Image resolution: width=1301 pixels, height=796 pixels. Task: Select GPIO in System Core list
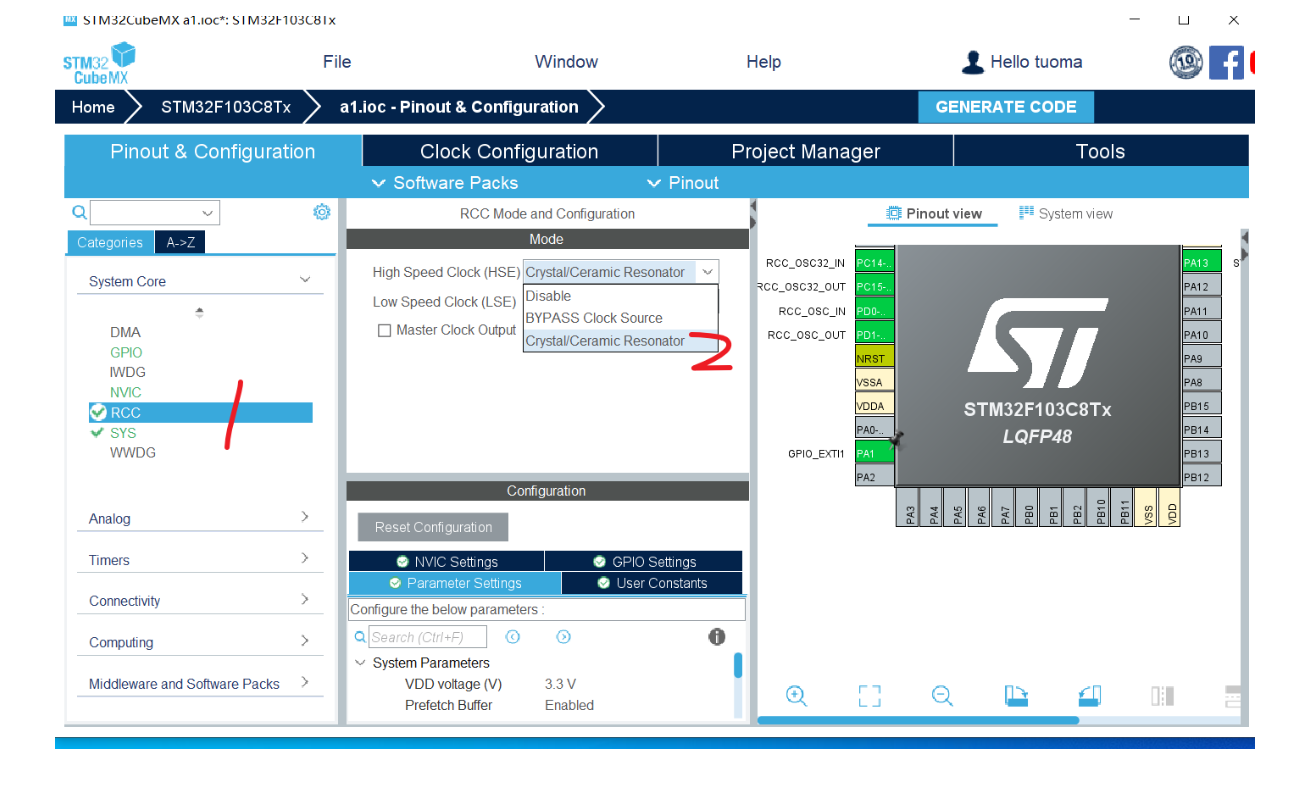click(126, 352)
